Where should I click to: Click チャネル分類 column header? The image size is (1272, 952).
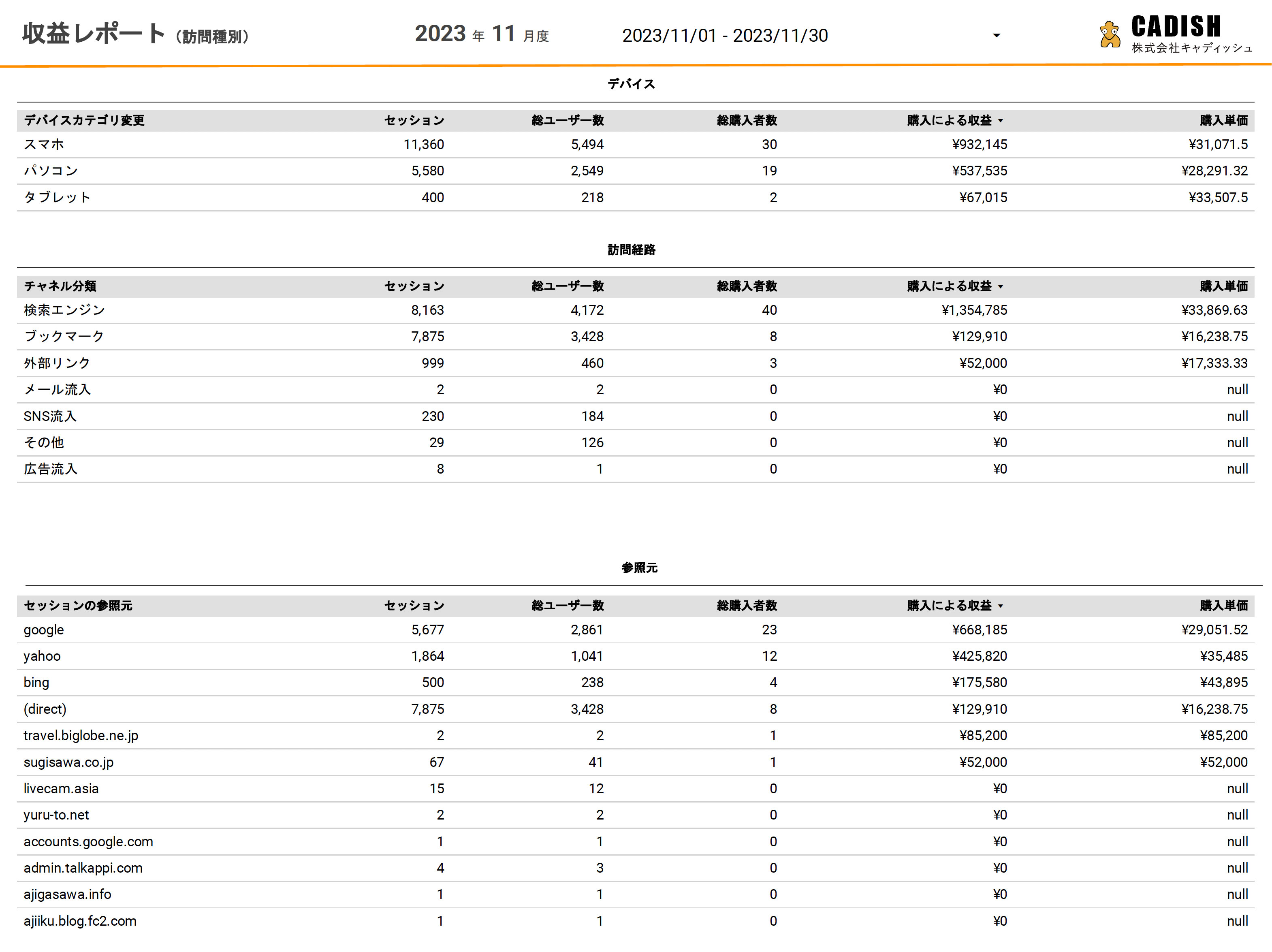[60, 286]
